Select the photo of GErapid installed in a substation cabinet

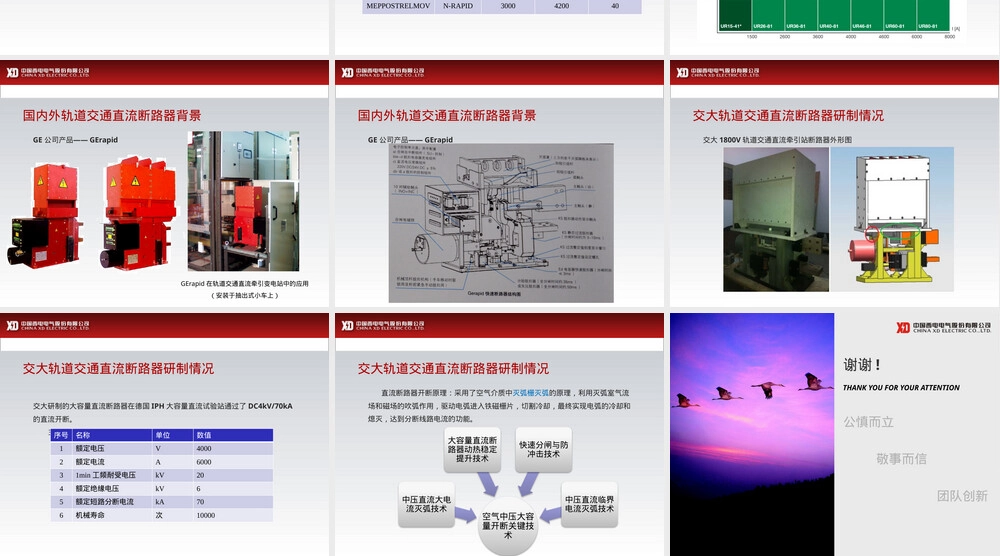[x=243, y=201]
